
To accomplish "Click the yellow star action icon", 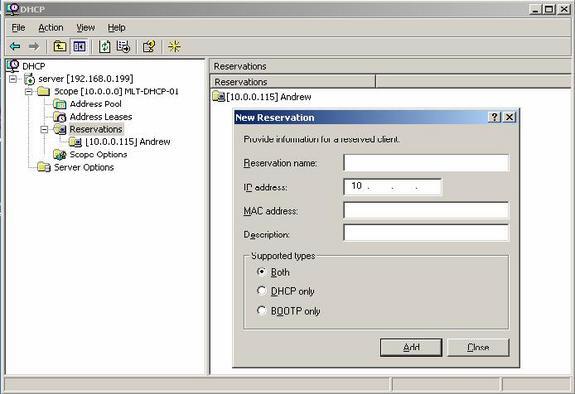I will (174, 46).
